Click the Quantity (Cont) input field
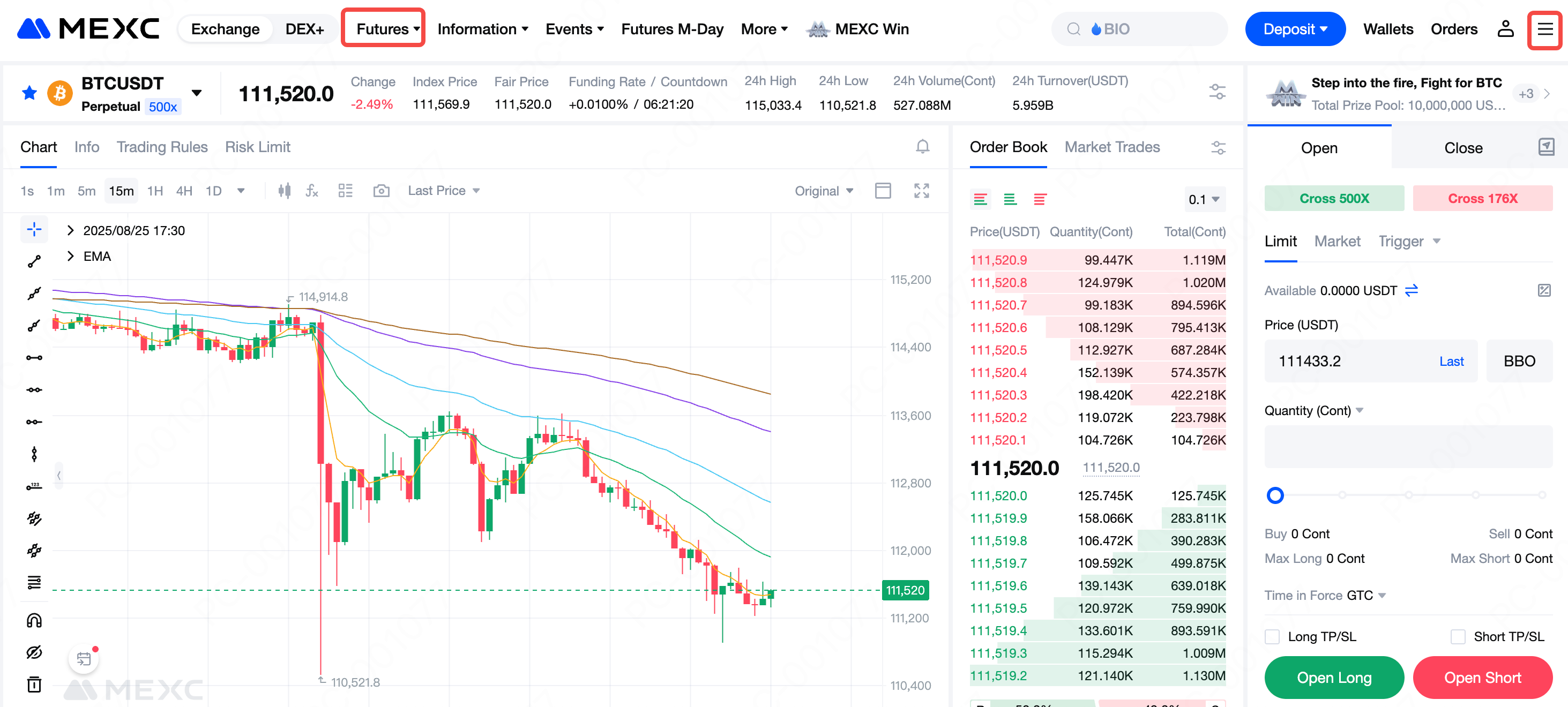 click(x=1408, y=447)
